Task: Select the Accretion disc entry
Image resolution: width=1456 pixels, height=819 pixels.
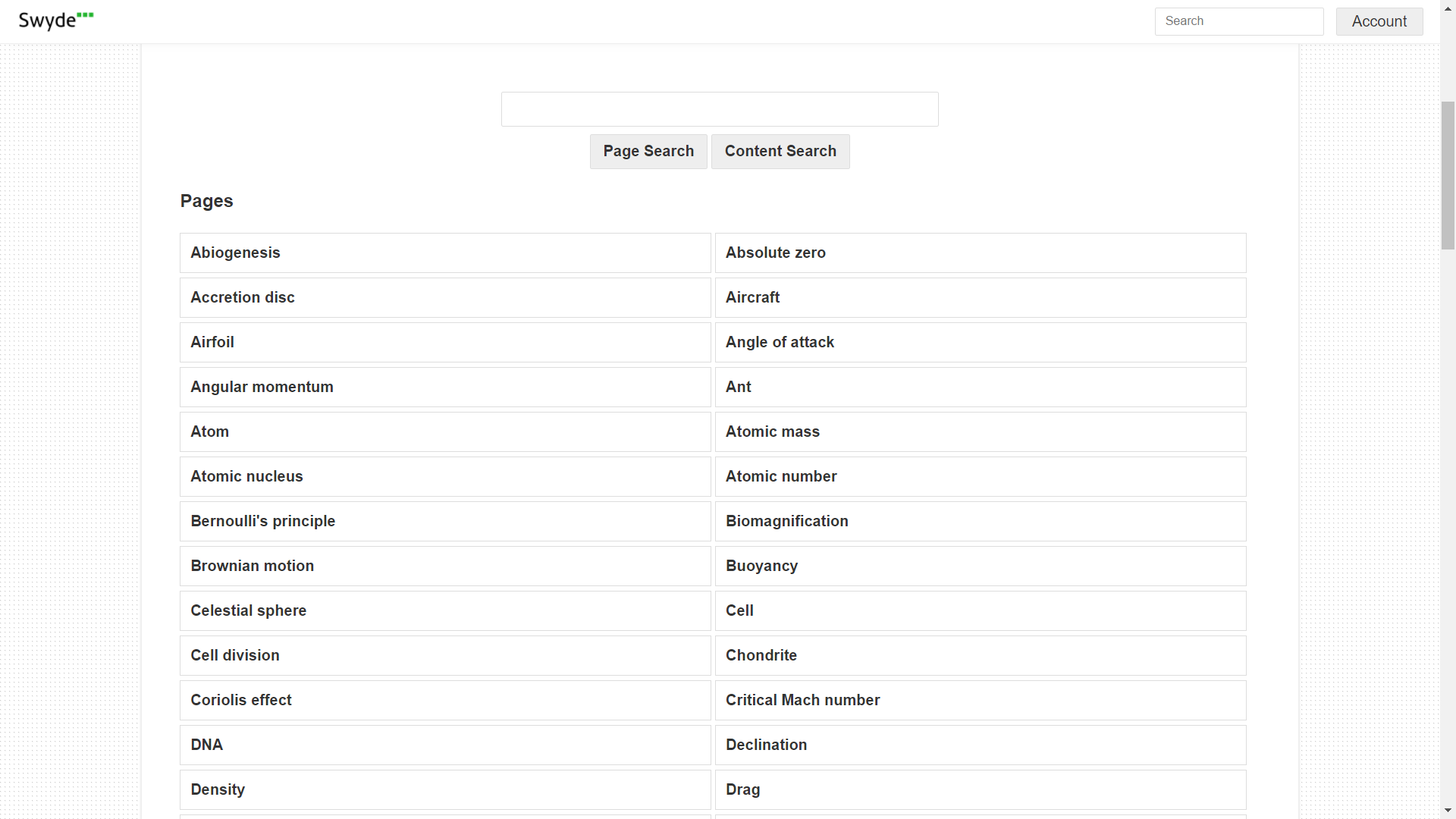Action: point(243,297)
